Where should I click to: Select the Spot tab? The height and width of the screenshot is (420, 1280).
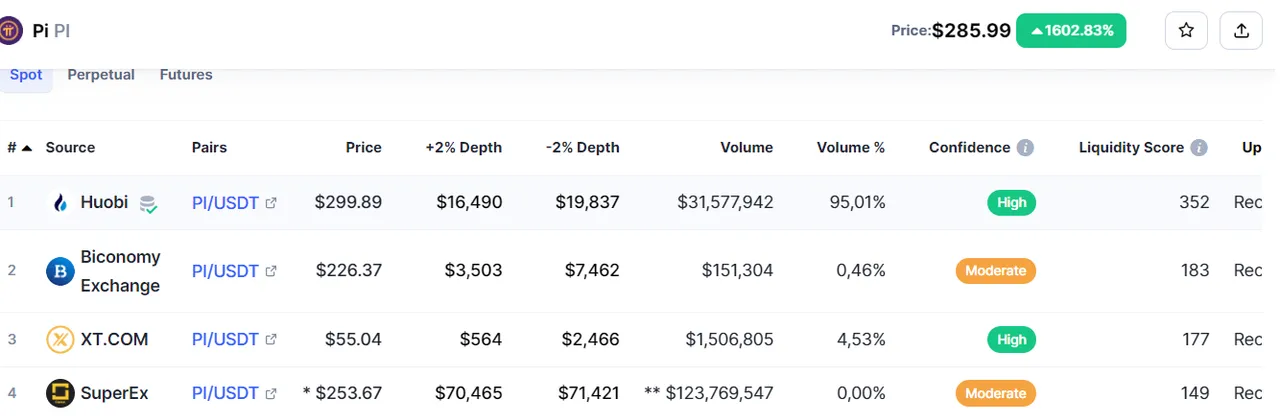click(x=26, y=75)
